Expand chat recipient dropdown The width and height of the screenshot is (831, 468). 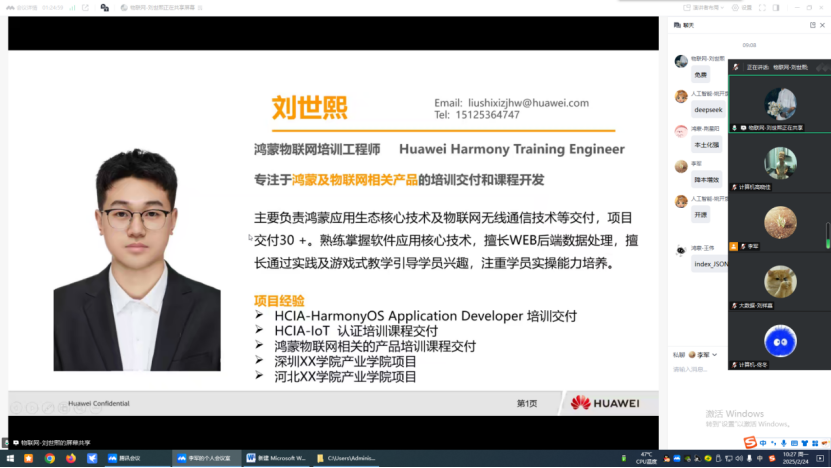(x=705, y=354)
